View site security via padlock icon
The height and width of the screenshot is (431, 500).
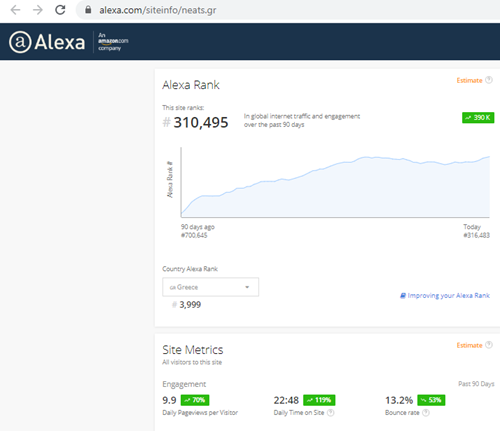tap(88, 10)
